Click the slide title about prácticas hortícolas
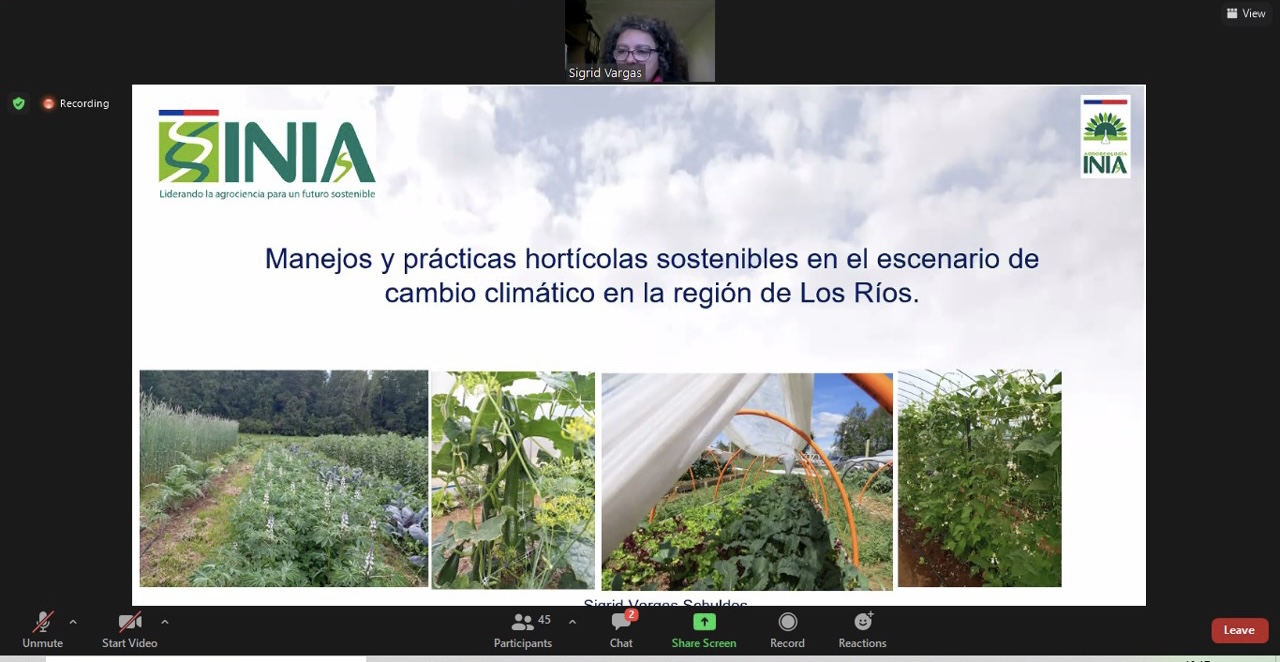 click(651, 275)
